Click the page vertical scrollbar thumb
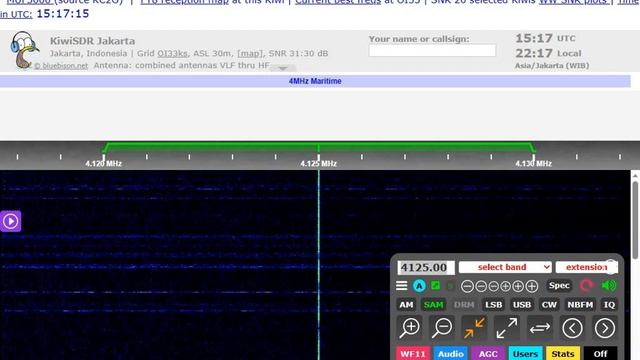Image resolution: width=640 pixels, height=360 pixels. click(x=635, y=220)
